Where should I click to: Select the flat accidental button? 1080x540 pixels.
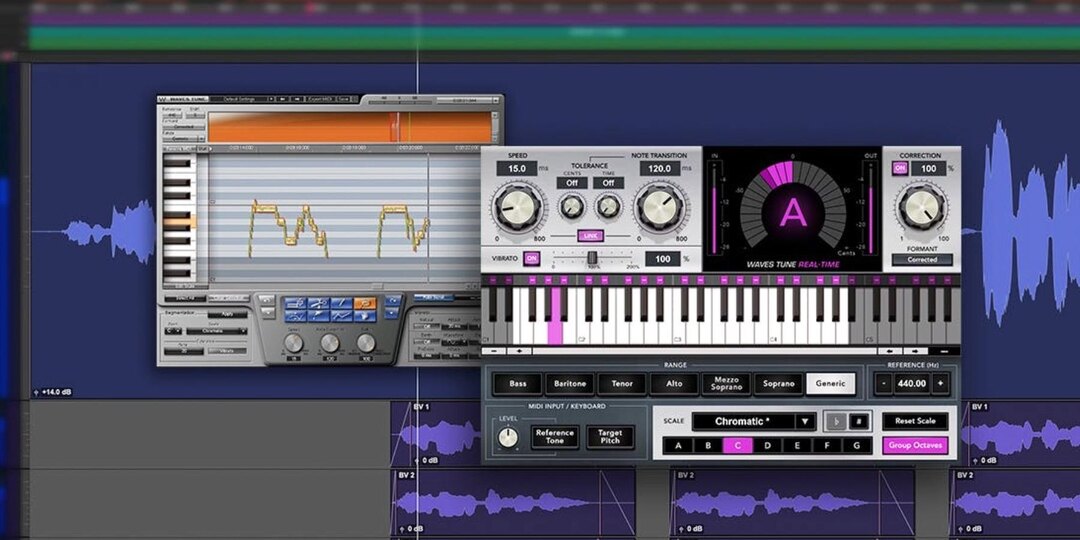click(x=835, y=422)
